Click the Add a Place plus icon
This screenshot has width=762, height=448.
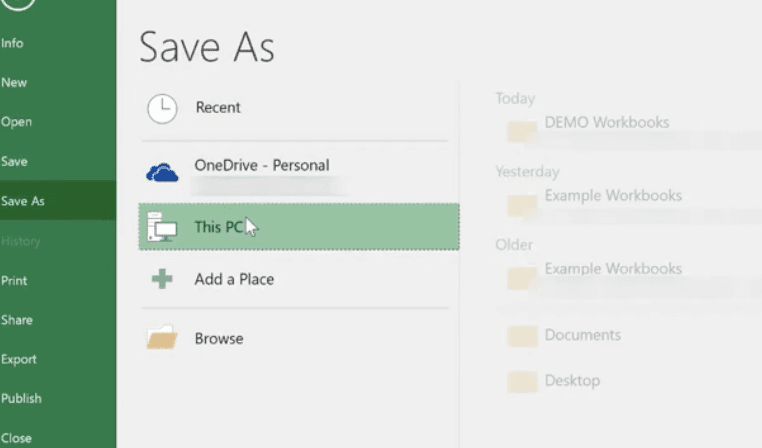162,280
